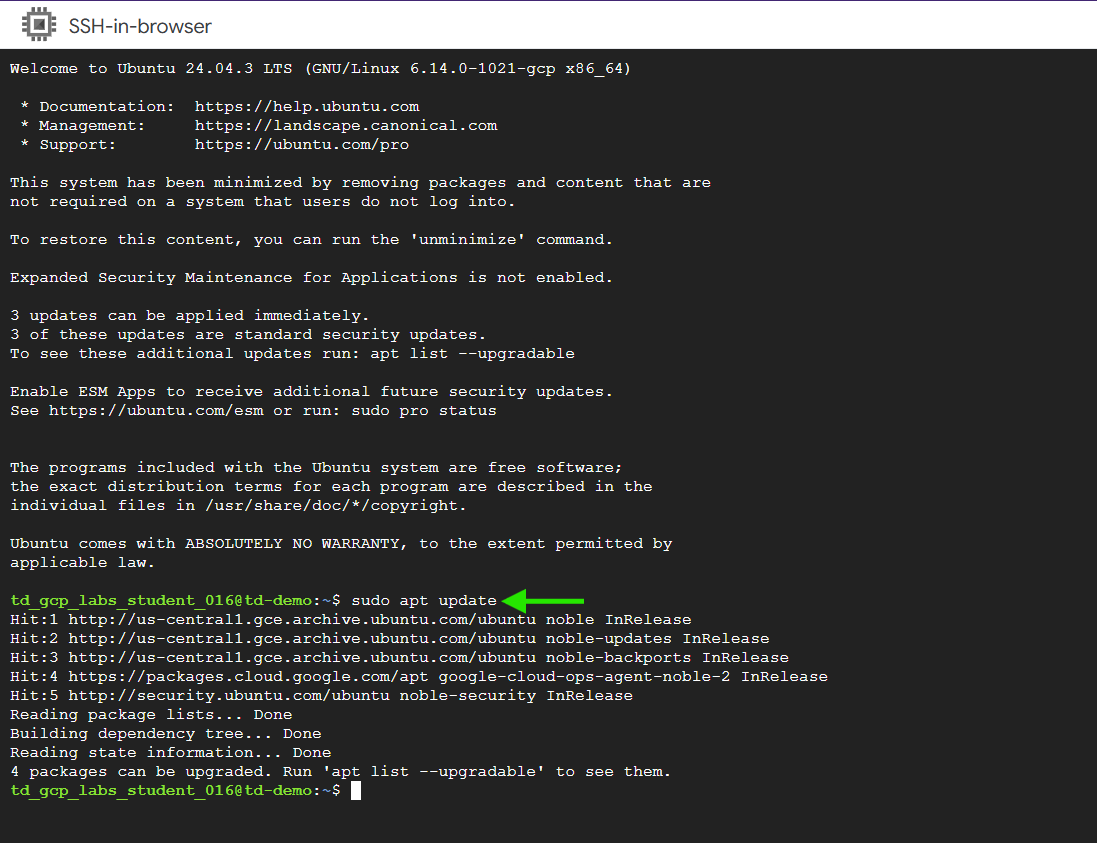Screen dimensions: 1097x843
Task: Follow the ubuntu.com/pro support link
Action: [x=302, y=144]
